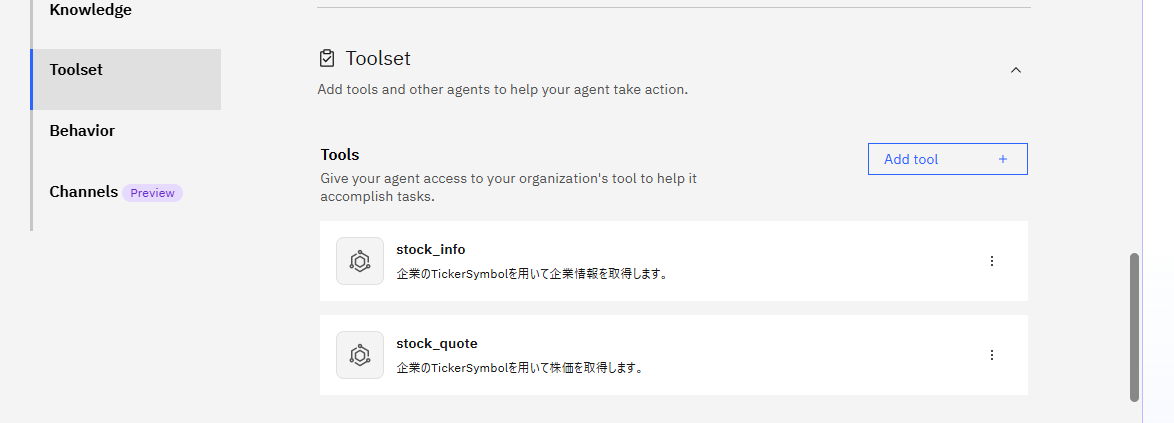The width and height of the screenshot is (1174, 423).
Task: Open the stock_quote tool name
Action: [436, 343]
